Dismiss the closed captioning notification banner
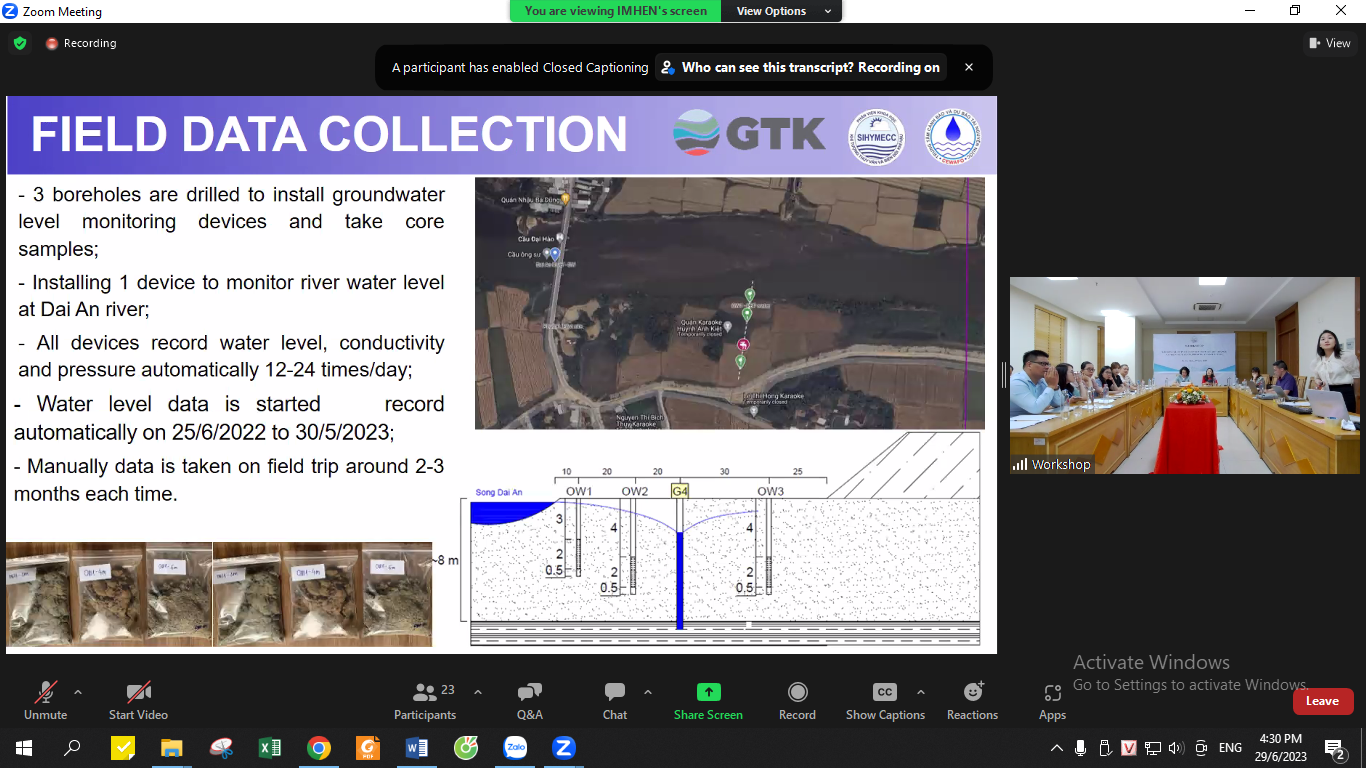This screenshot has height=768, width=1366. 968,67
